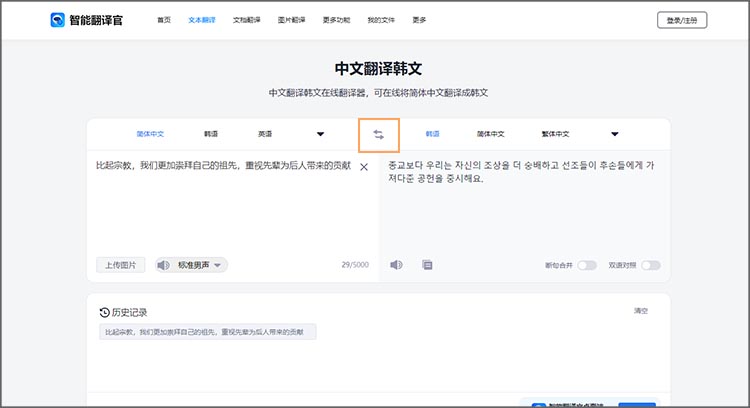The image size is (750, 408).
Task: Click the history clock icon
Action: tap(104, 312)
